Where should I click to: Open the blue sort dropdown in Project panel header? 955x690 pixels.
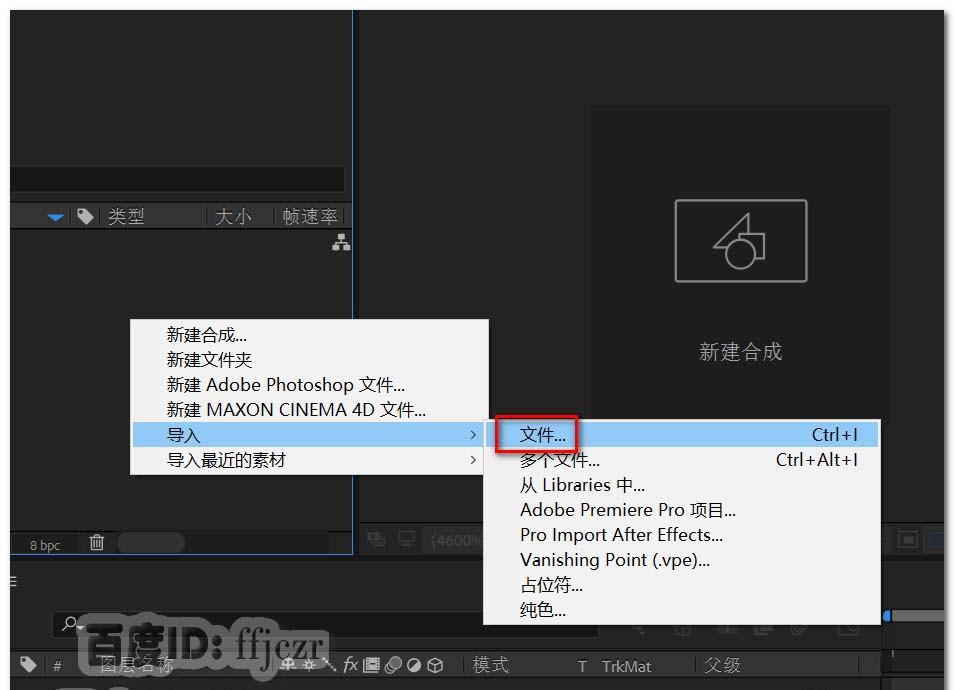tap(58, 216)
